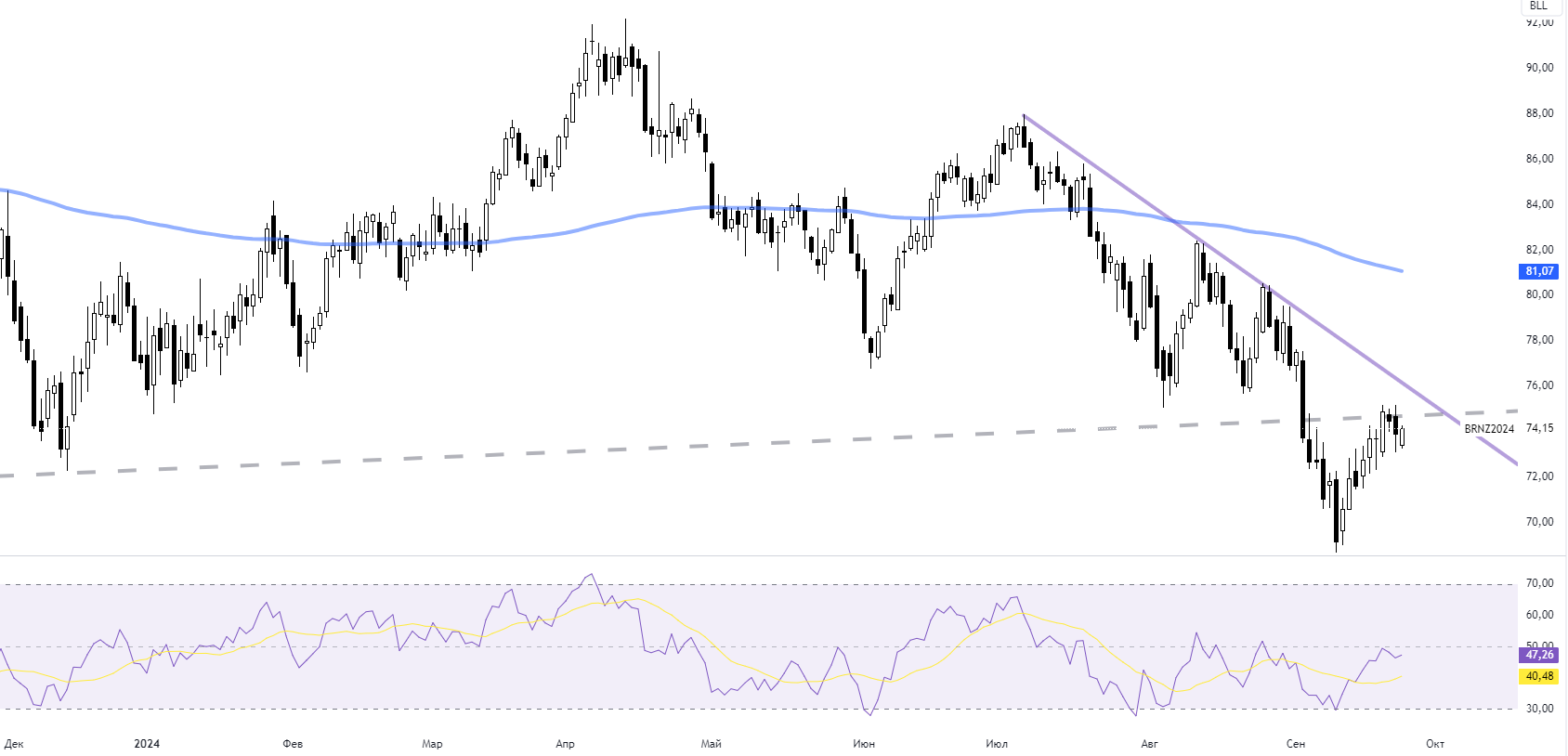1568x756 pixels.
Task: Click the 72,00 price scale label
Action: [x=1539, y=476]
